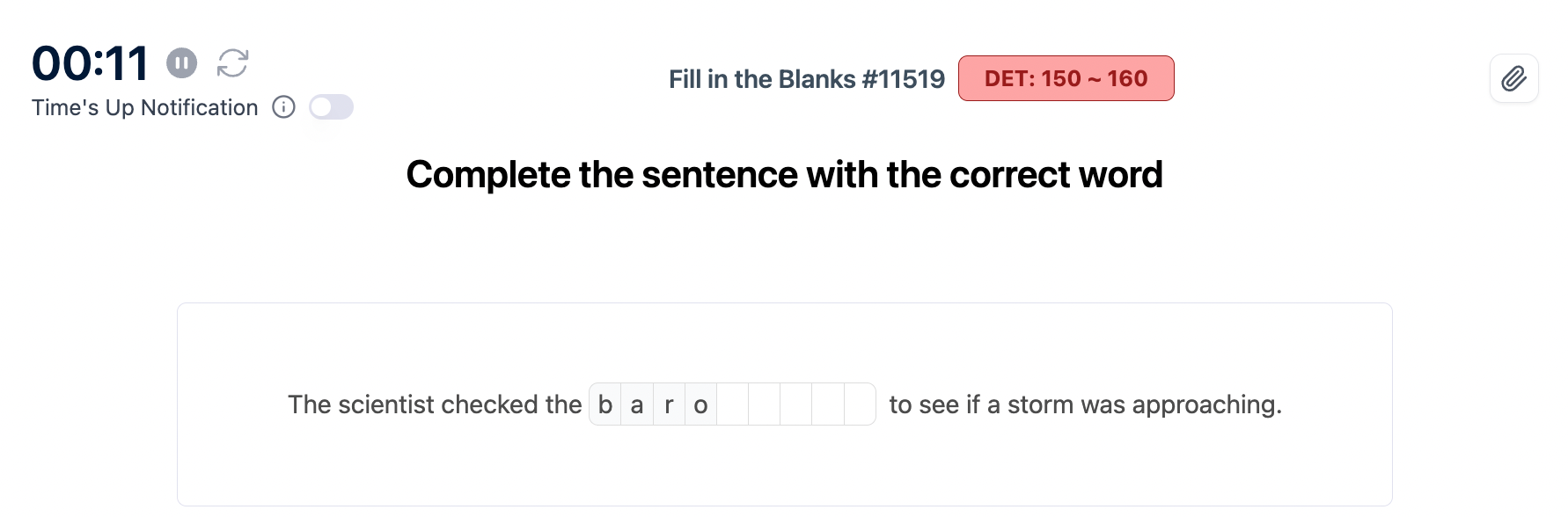Click the DET: 150 ~ 160 badge
Screen dimensions: 1568x517
click(1066, 78)
